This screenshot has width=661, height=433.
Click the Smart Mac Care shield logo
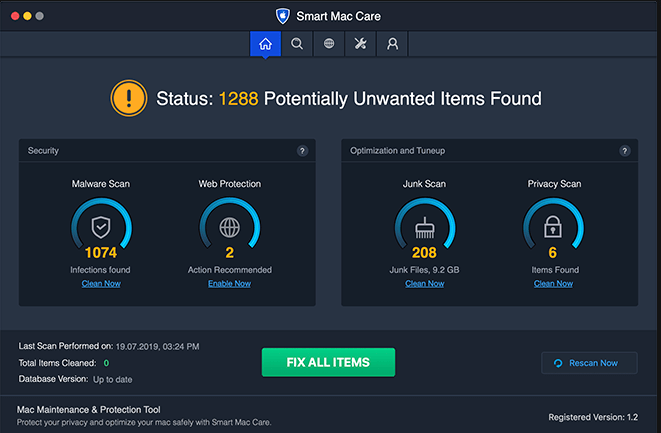point(282,16)
